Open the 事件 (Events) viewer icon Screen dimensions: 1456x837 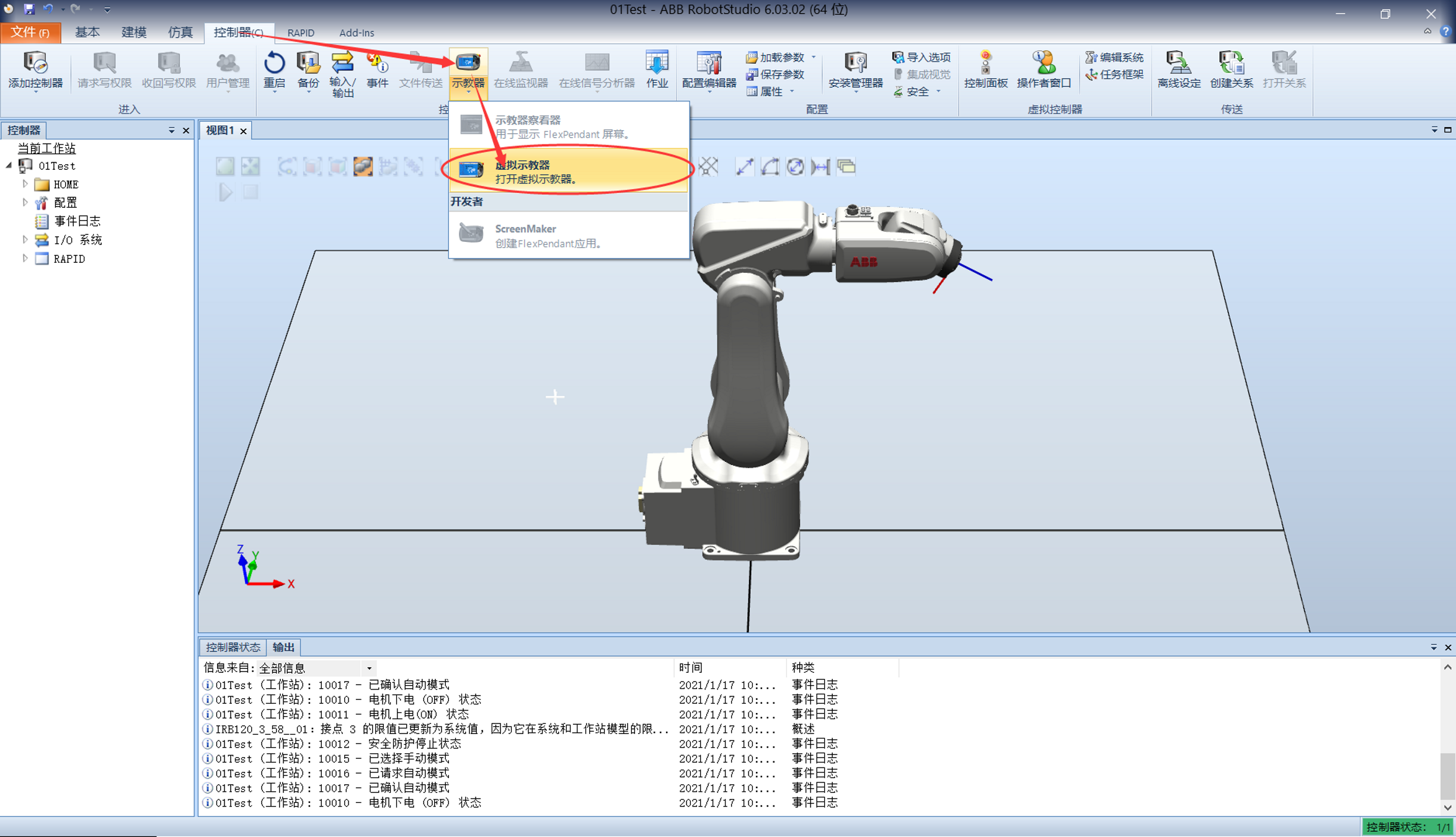point(378,70)
